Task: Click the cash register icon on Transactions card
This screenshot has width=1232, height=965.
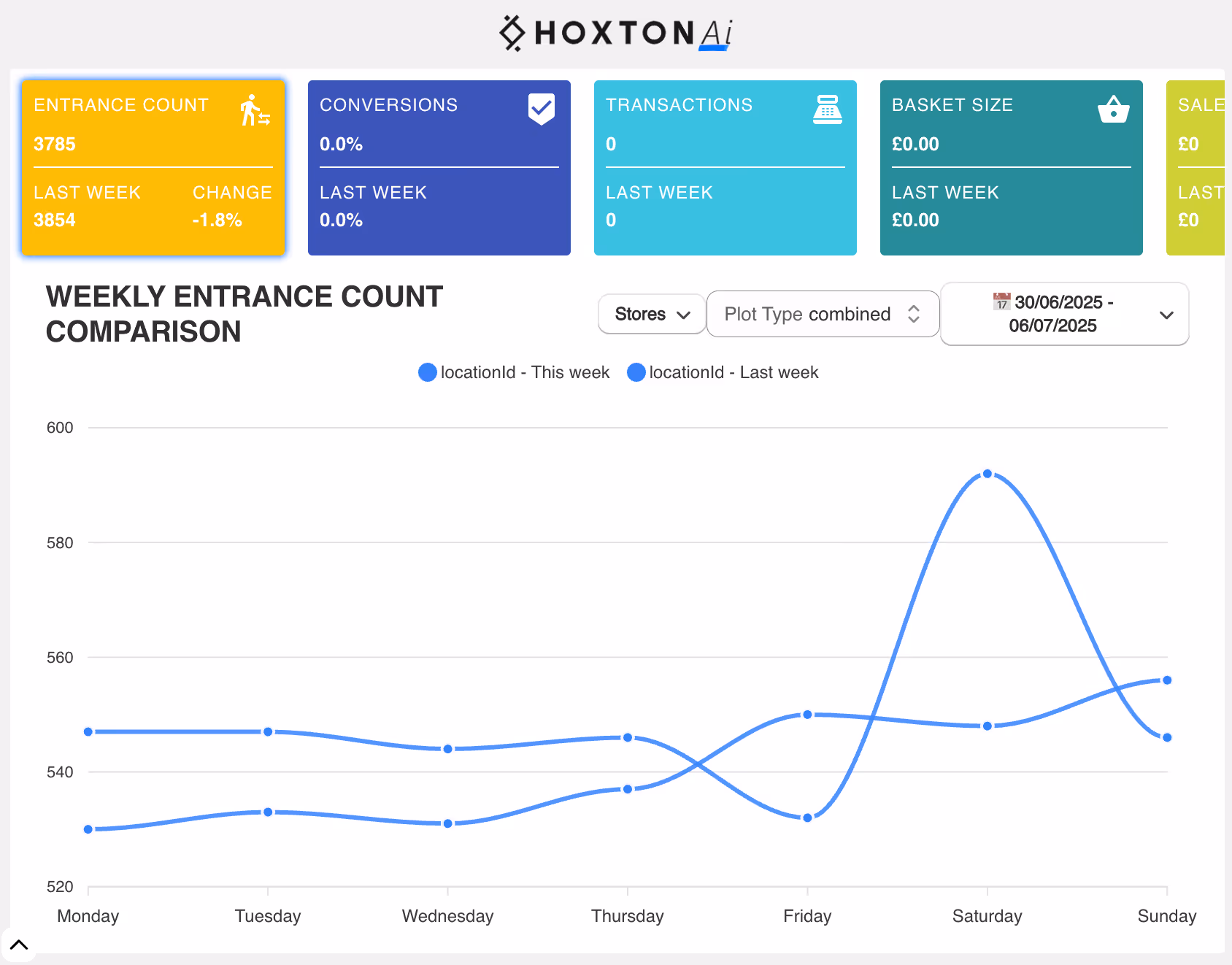Action: tap(826, 109)
